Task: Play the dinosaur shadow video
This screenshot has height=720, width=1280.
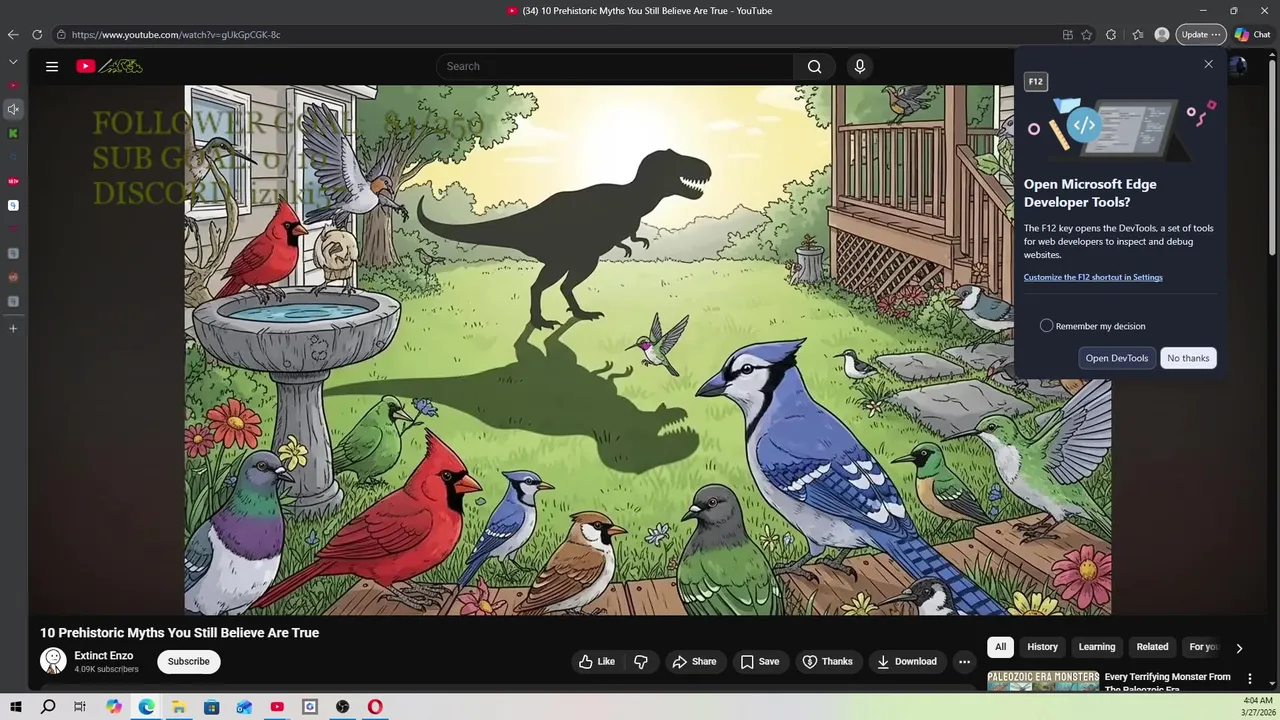Action: [x=647, y=350]
